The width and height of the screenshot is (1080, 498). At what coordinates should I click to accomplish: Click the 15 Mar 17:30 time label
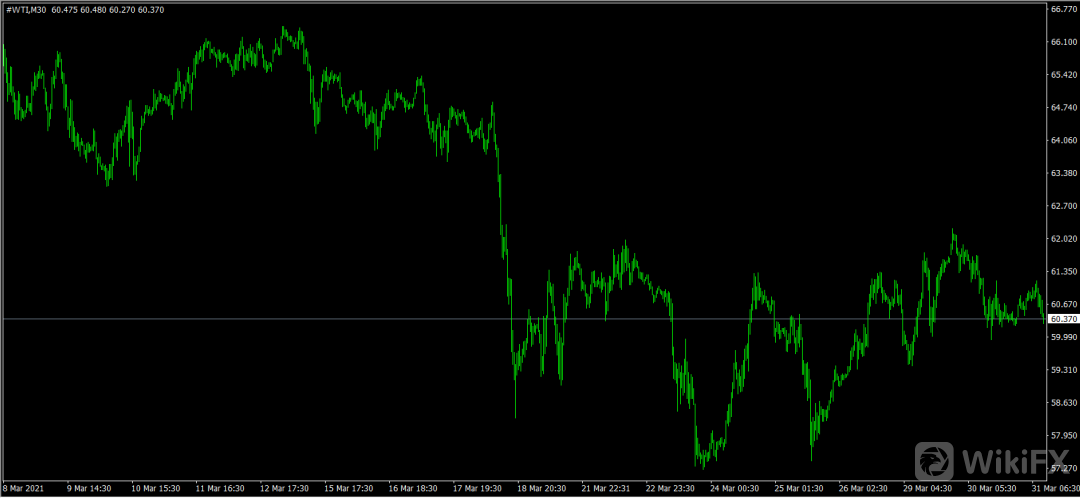tap(350, 489)
